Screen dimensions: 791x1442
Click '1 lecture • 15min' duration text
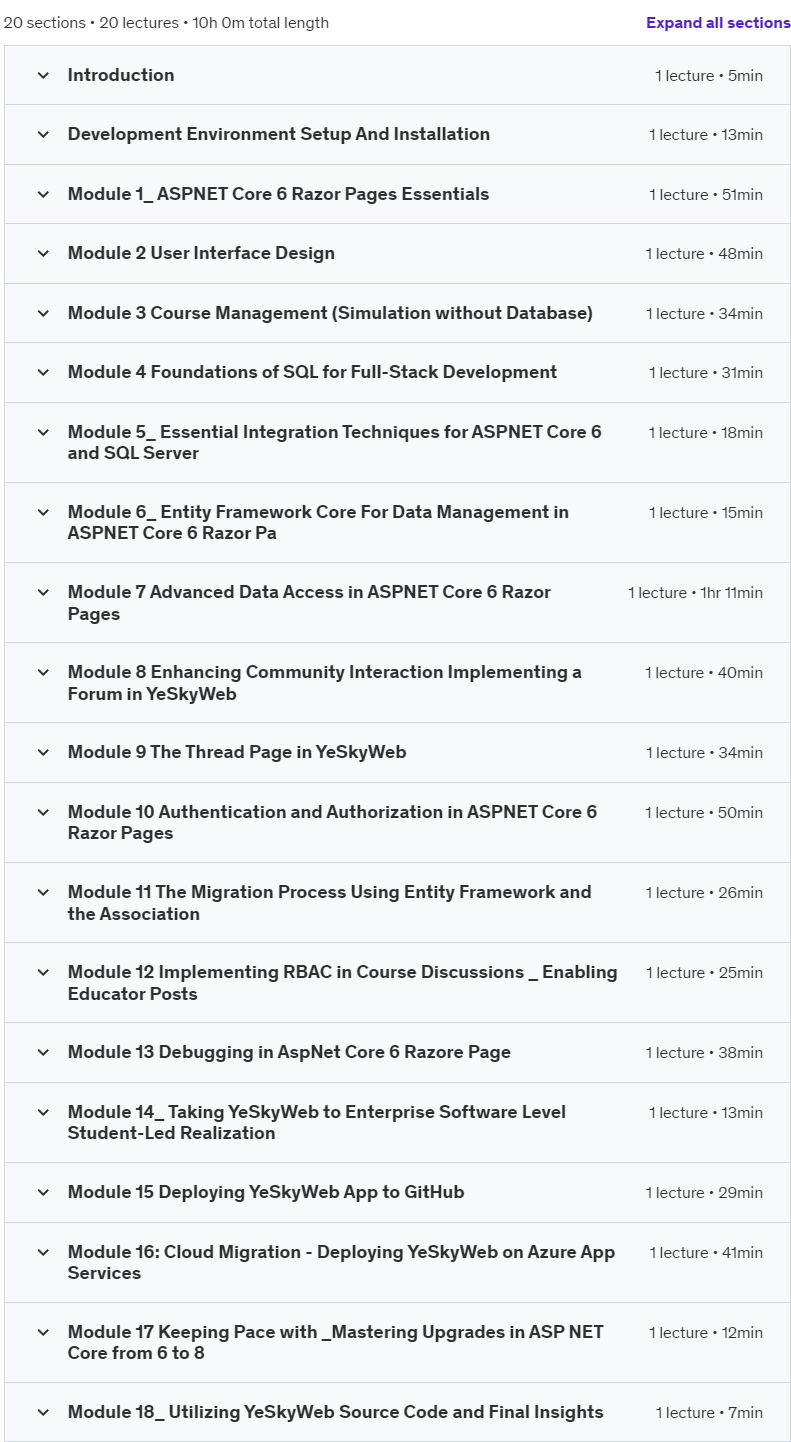tap(706, 513)
